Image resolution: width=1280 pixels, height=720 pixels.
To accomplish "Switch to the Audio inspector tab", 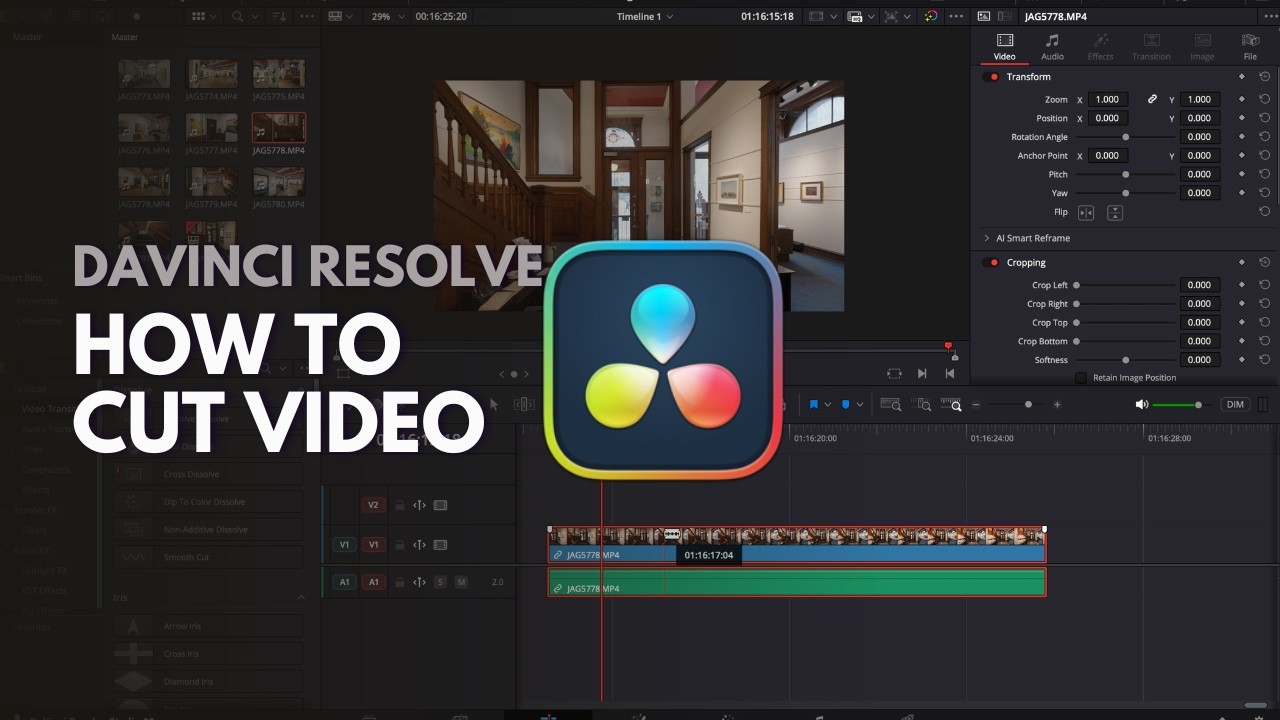I will coord(1052,46).
